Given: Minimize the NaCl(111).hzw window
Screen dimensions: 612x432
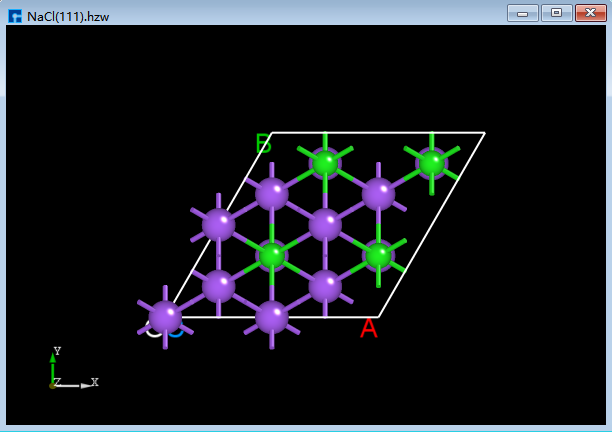Looking at the screenshot, I should pyautogui.click(x=523, y=13).
